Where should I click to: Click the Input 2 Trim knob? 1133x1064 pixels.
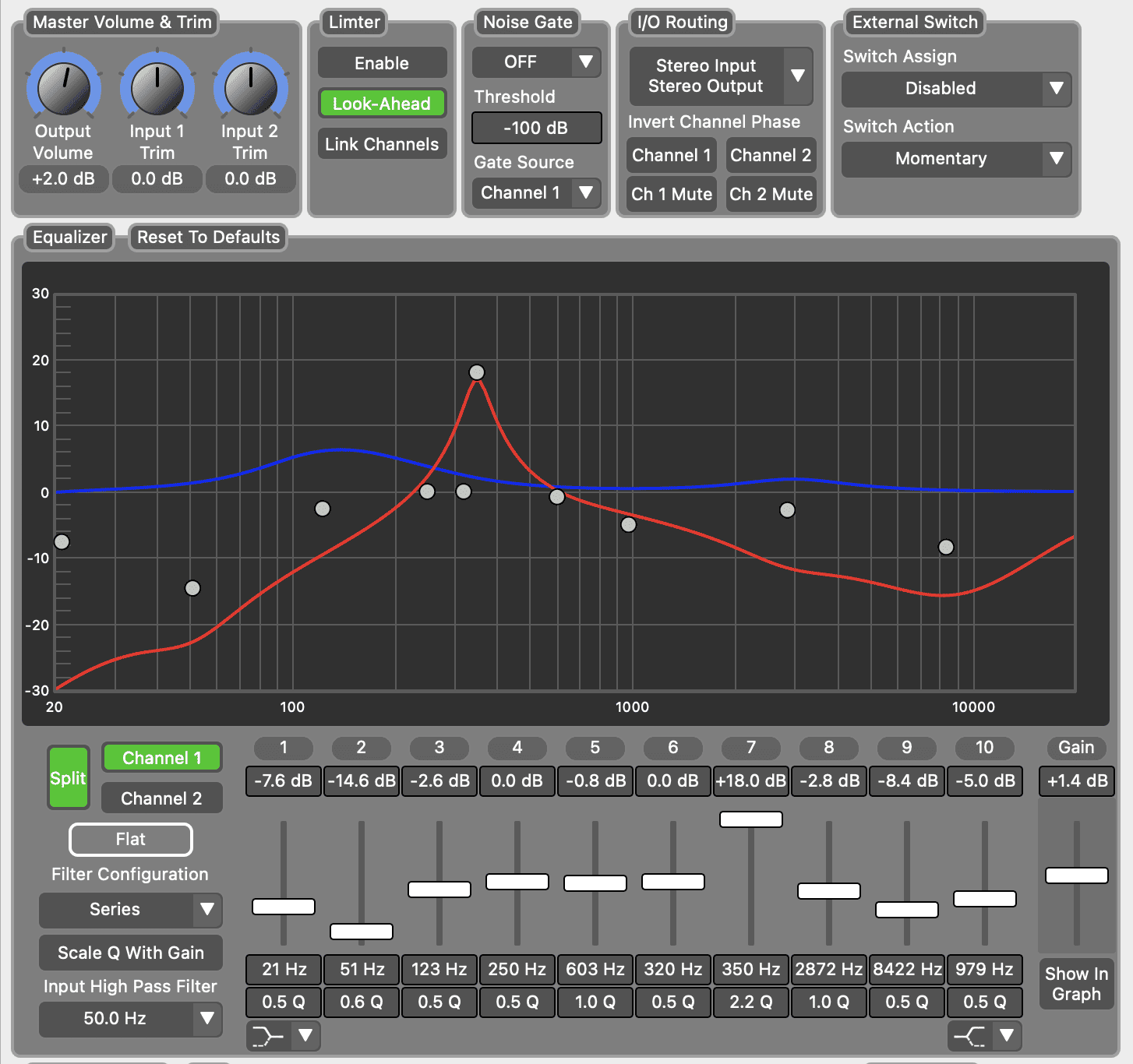(251, 88)
